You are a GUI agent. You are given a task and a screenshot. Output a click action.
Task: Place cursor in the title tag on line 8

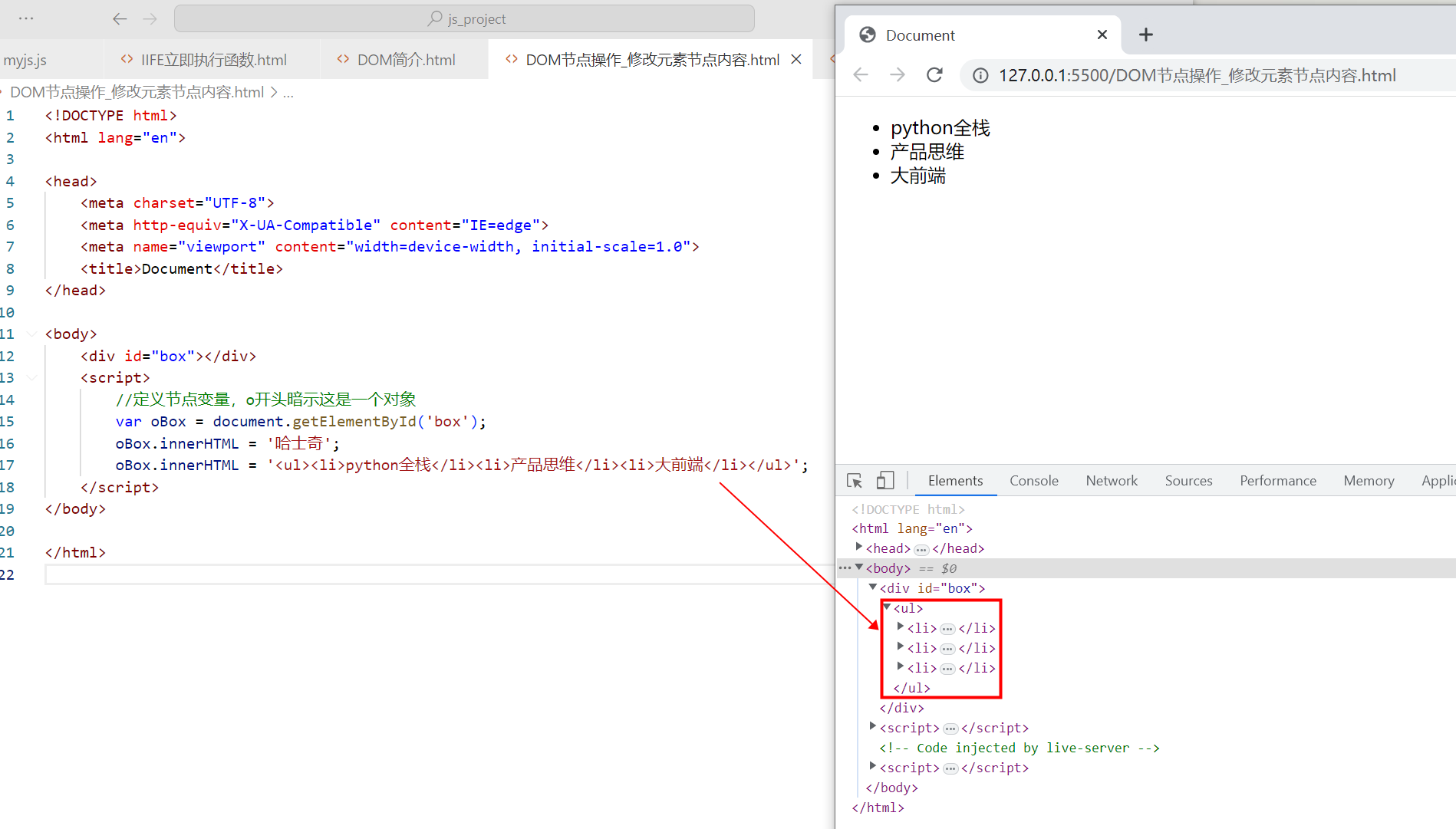[182, 268]
